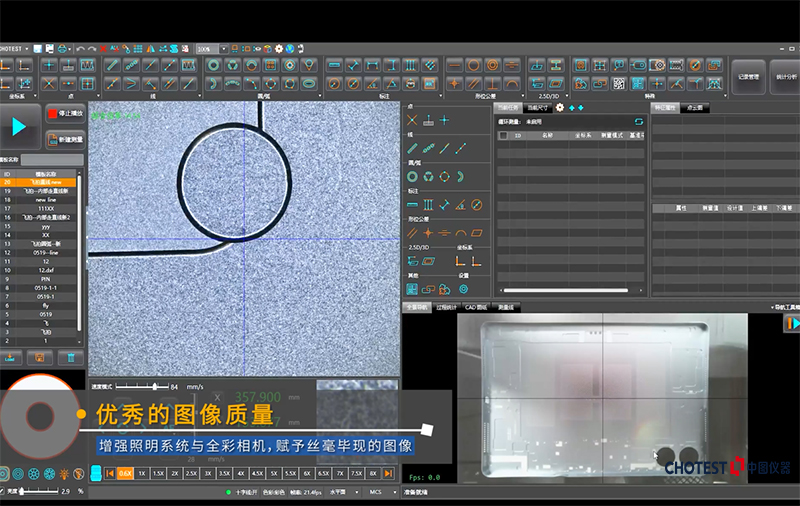This screenshot has width=800, height=506.
Task: Open settings via the gear icon in top toolbar
Action: (x=279, y=49)
